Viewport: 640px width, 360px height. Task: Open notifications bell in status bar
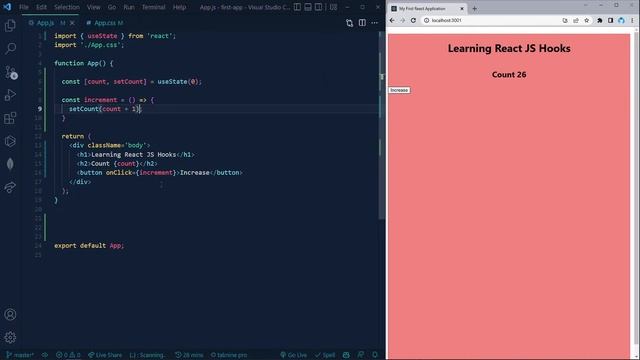[375, 355]
